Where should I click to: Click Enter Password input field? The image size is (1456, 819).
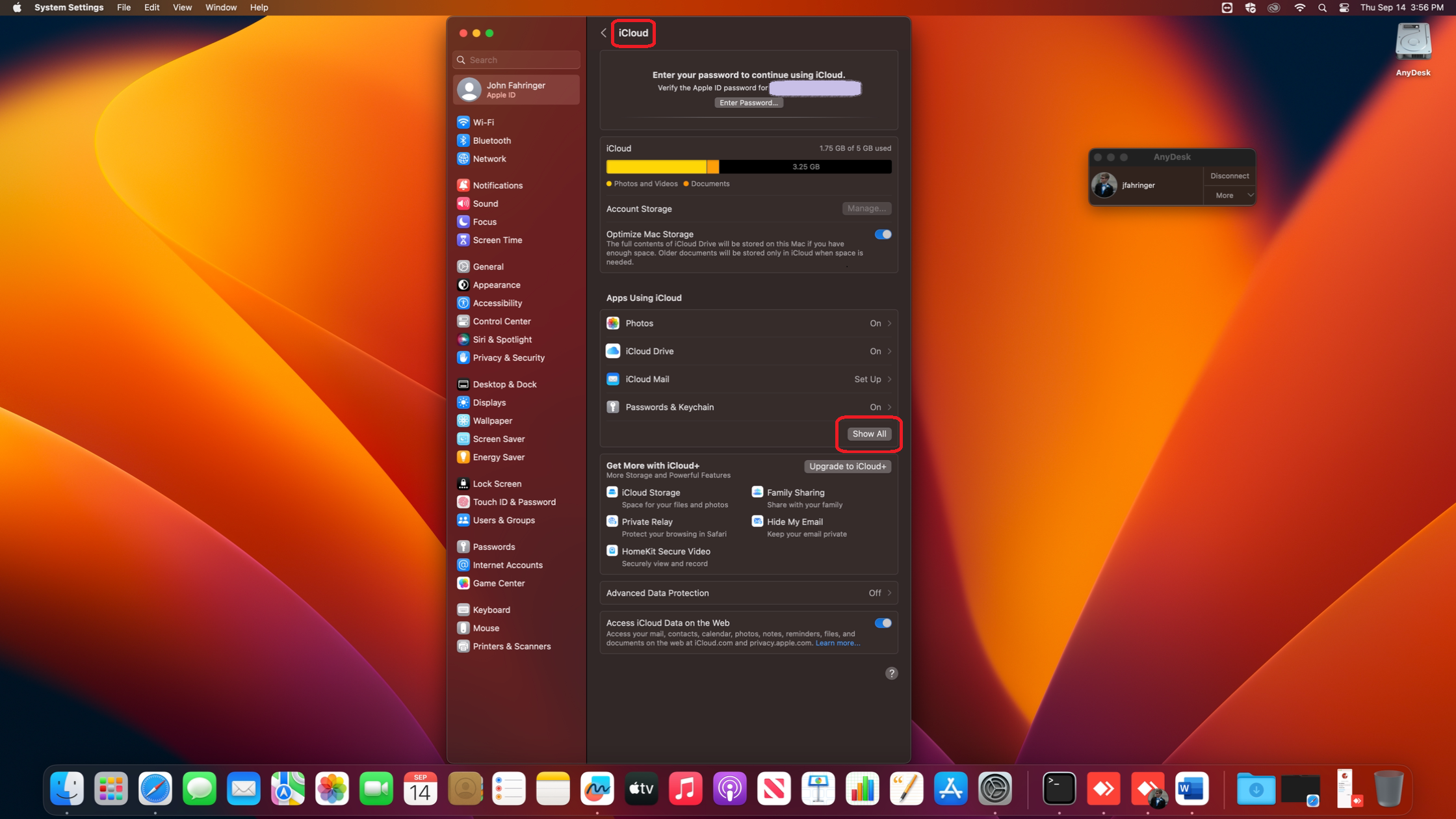click(x=748, y=102)
